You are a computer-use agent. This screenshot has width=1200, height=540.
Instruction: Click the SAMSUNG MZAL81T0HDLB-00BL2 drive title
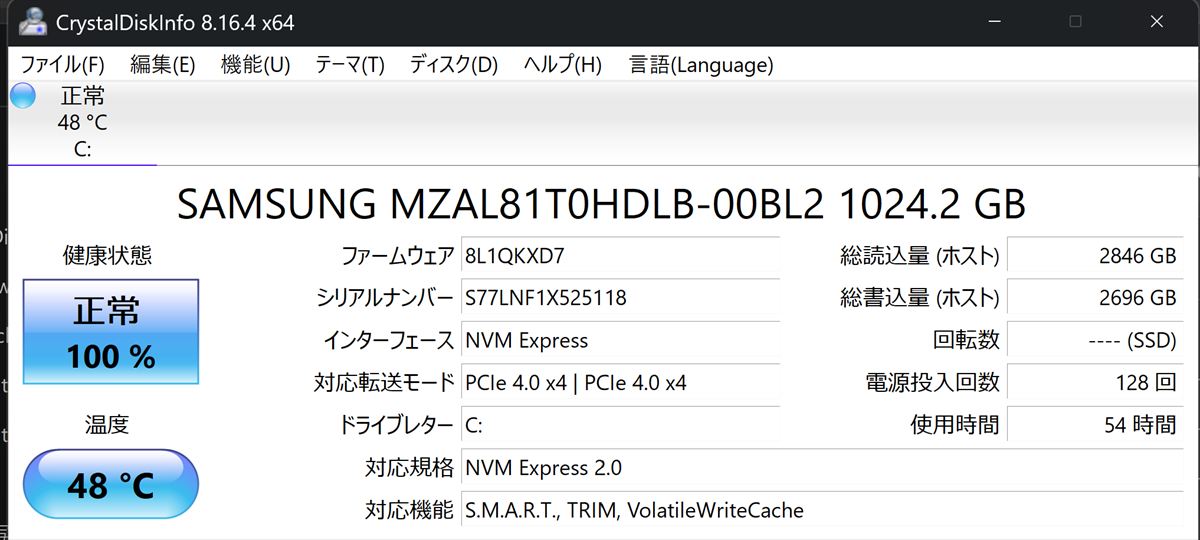pyautogui.click(x=601, y=205)
